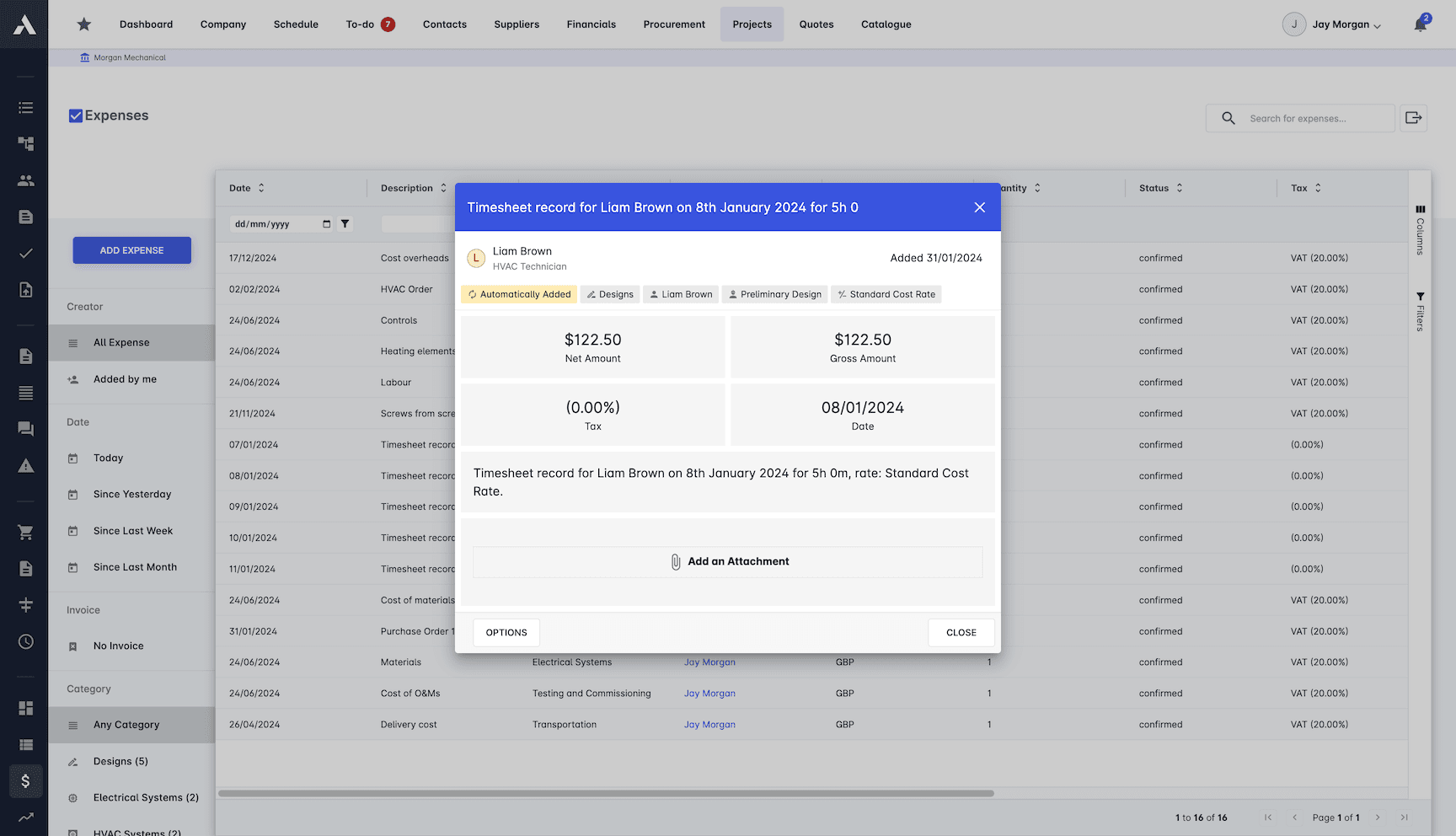Toggle the Expenses checkbox next to the title

(76, 115)
